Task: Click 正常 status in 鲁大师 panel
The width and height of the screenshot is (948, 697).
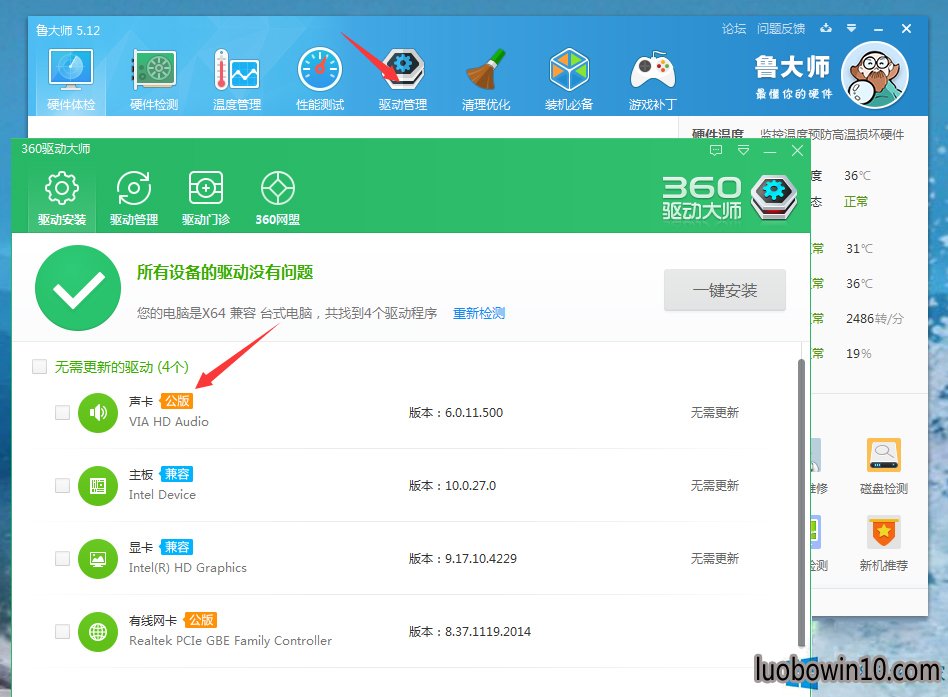Action: click(855, 202)
